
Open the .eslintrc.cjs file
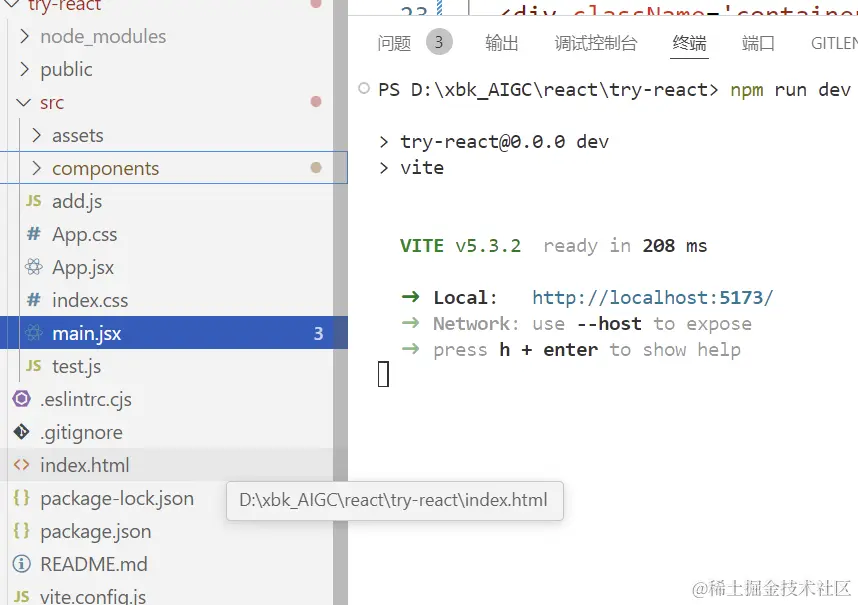85,399
